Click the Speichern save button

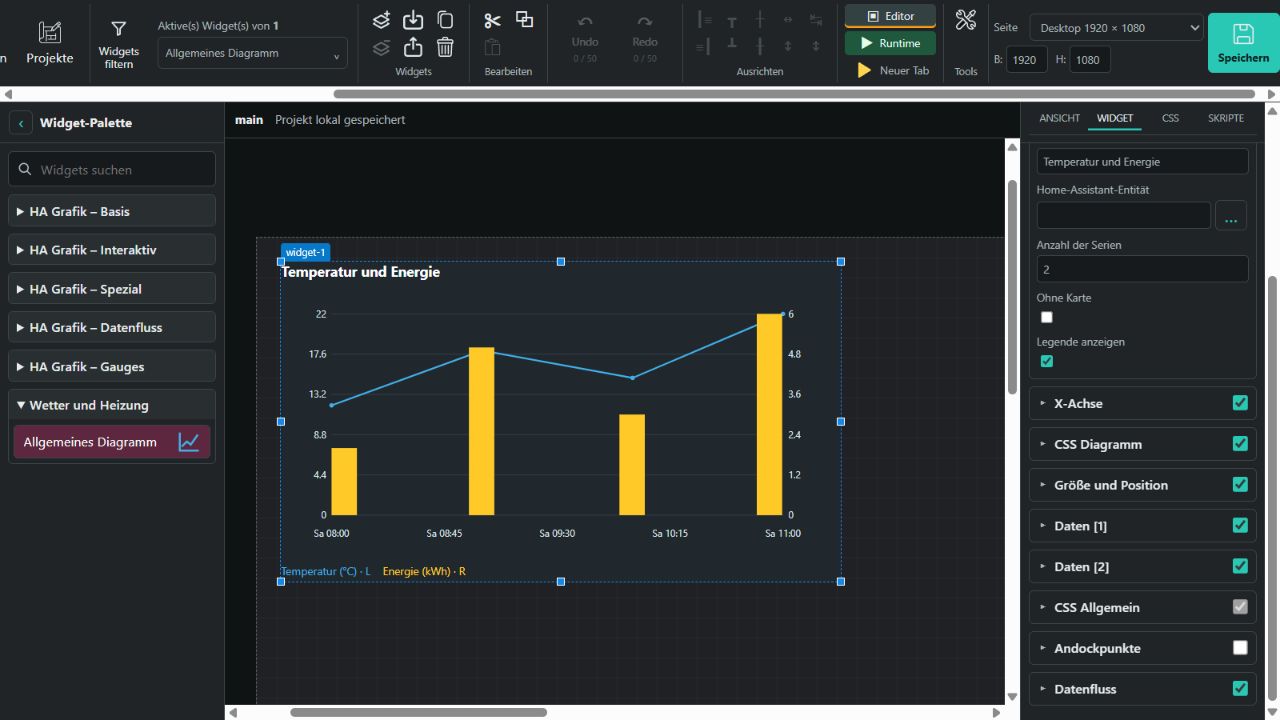[x=1243, y=43]
